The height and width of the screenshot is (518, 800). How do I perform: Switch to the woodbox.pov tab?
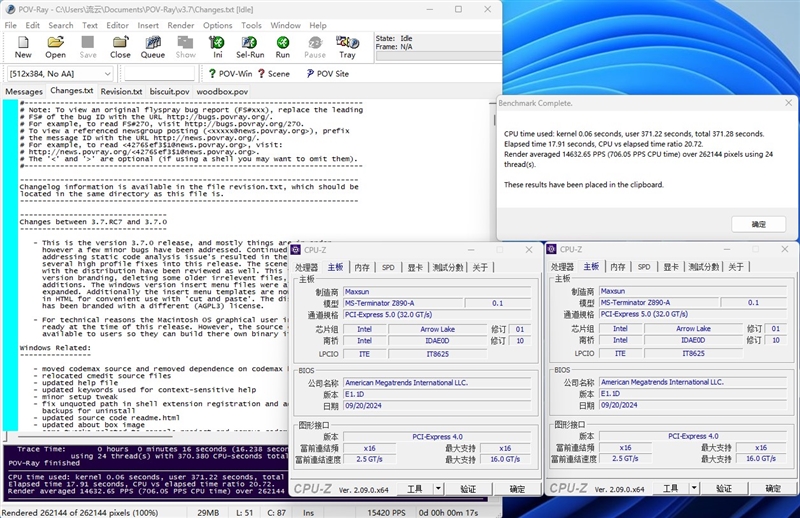click(222, 91)
